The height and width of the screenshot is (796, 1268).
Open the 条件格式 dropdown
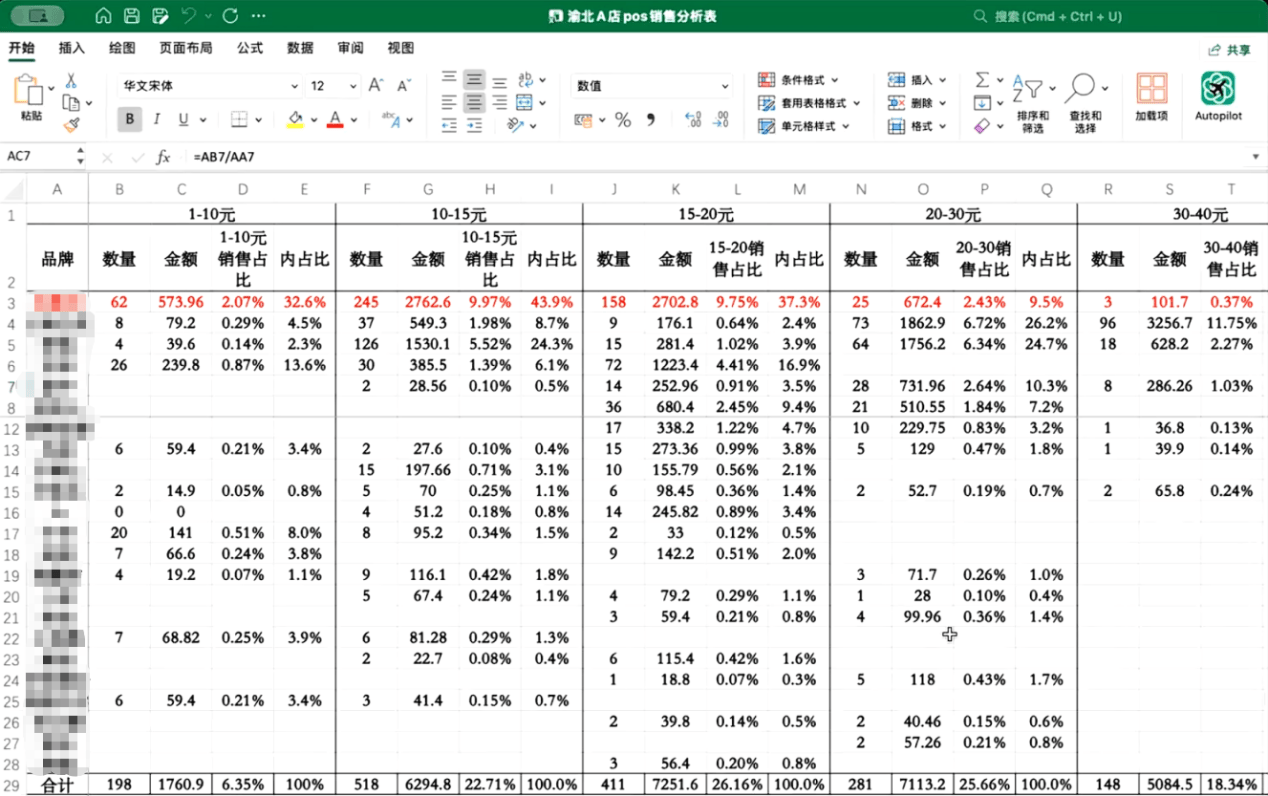click(798, 80)
